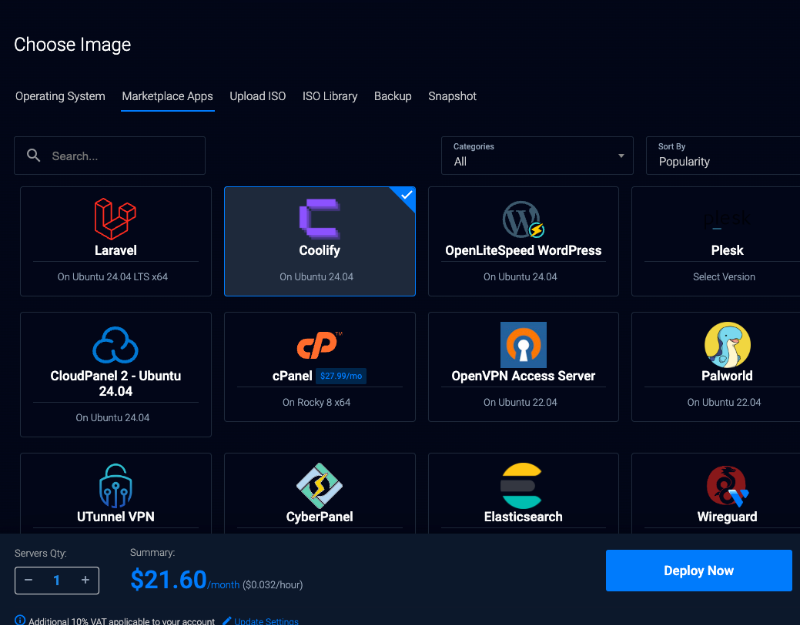Click the Choose Image heading
This screenshot has width=800, height=625.
[x=72, y=45]
